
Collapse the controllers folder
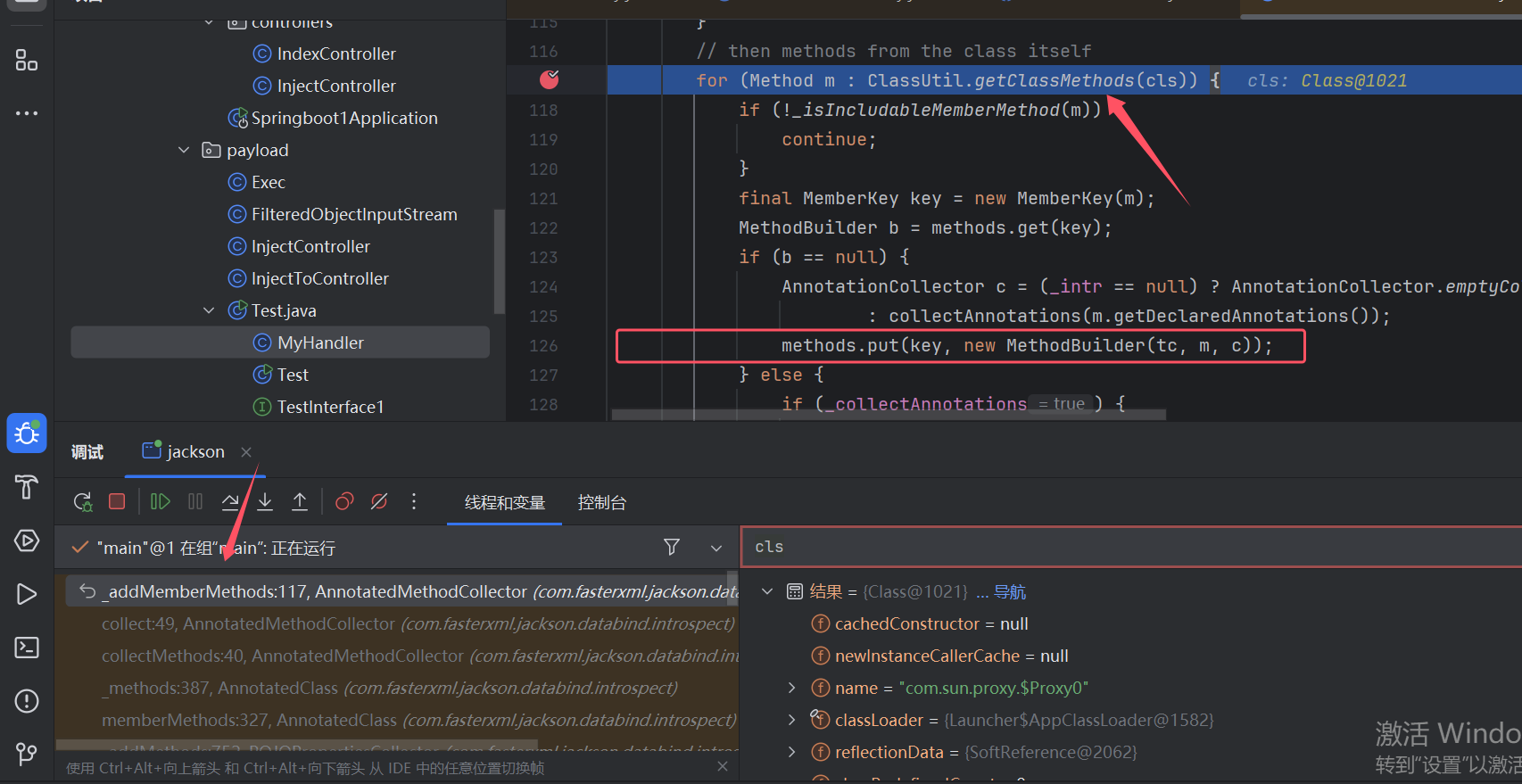[209, 21]
